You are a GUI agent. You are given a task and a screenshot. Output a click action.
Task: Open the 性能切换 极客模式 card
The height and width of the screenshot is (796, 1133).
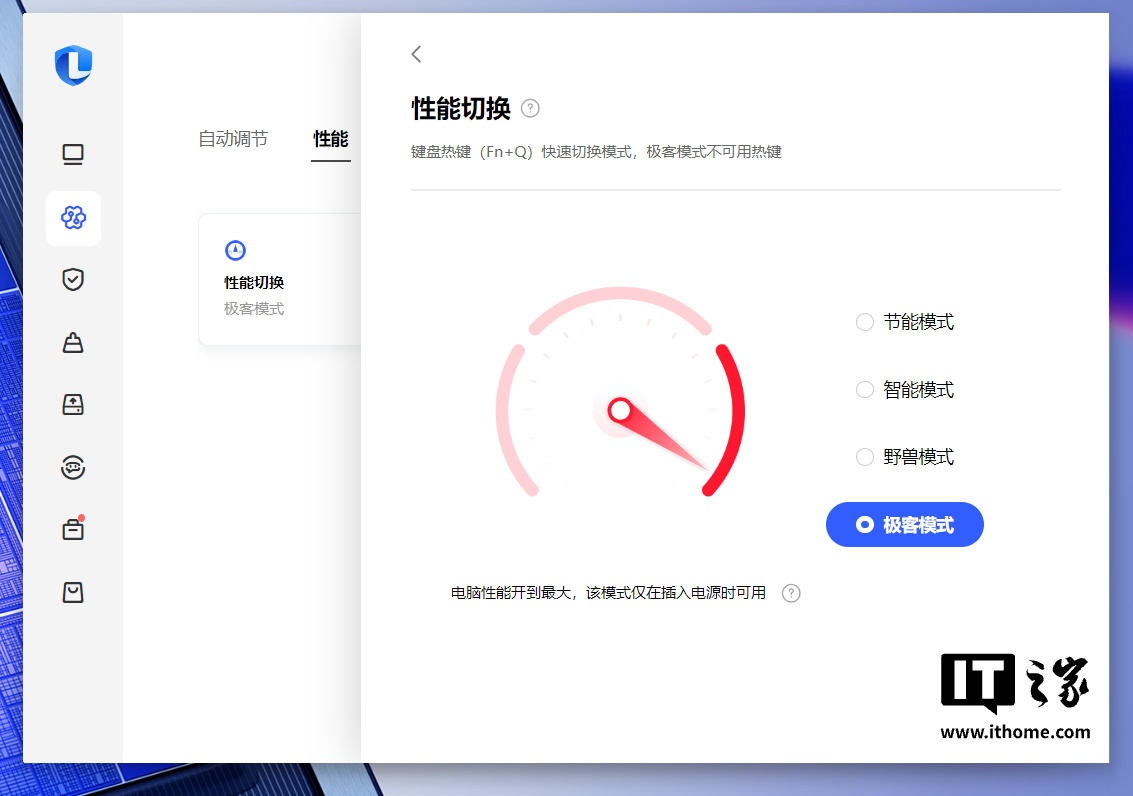[x=280, y=279]
